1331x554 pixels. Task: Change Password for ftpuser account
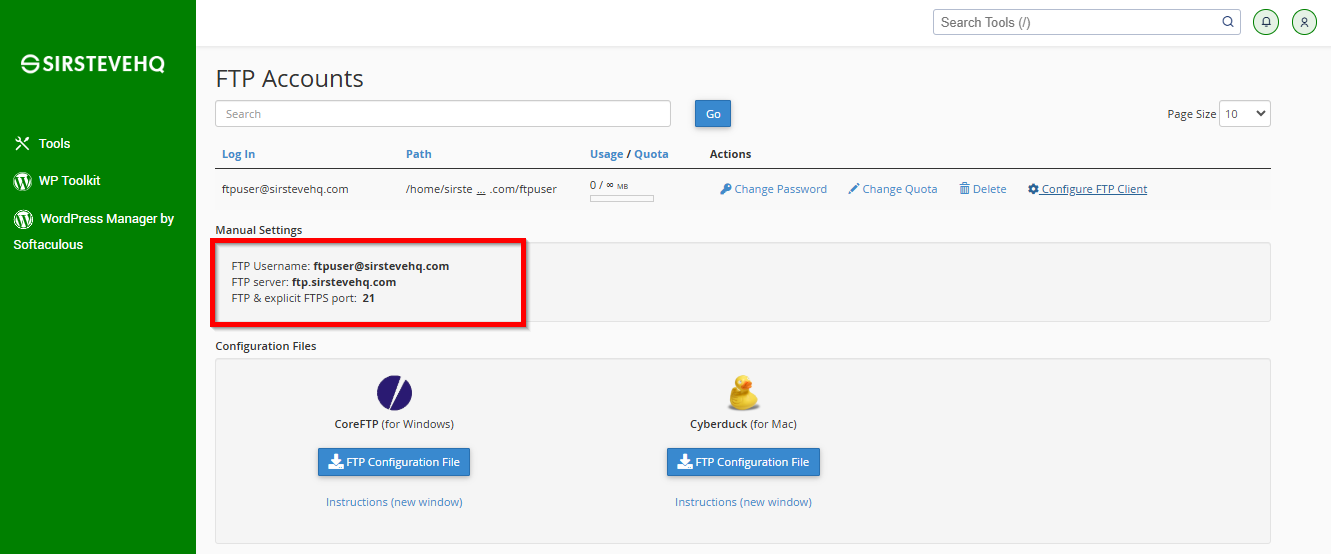pyautogui.click(x=773, y=189)
